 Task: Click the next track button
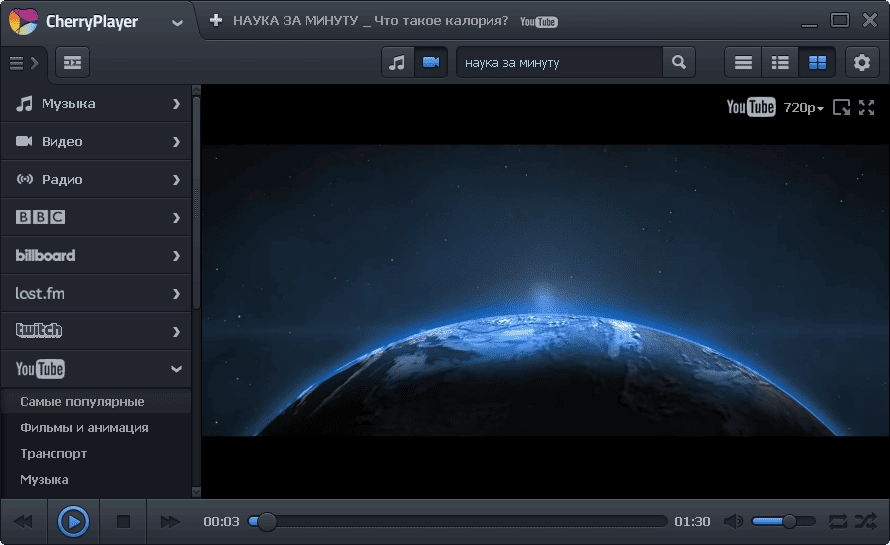[170, 521]
